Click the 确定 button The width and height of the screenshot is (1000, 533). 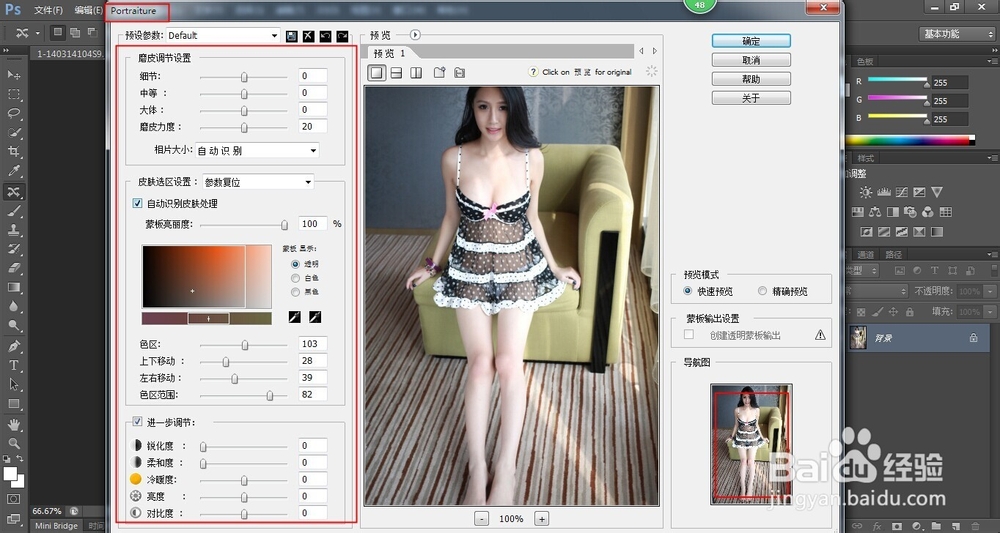751,41
